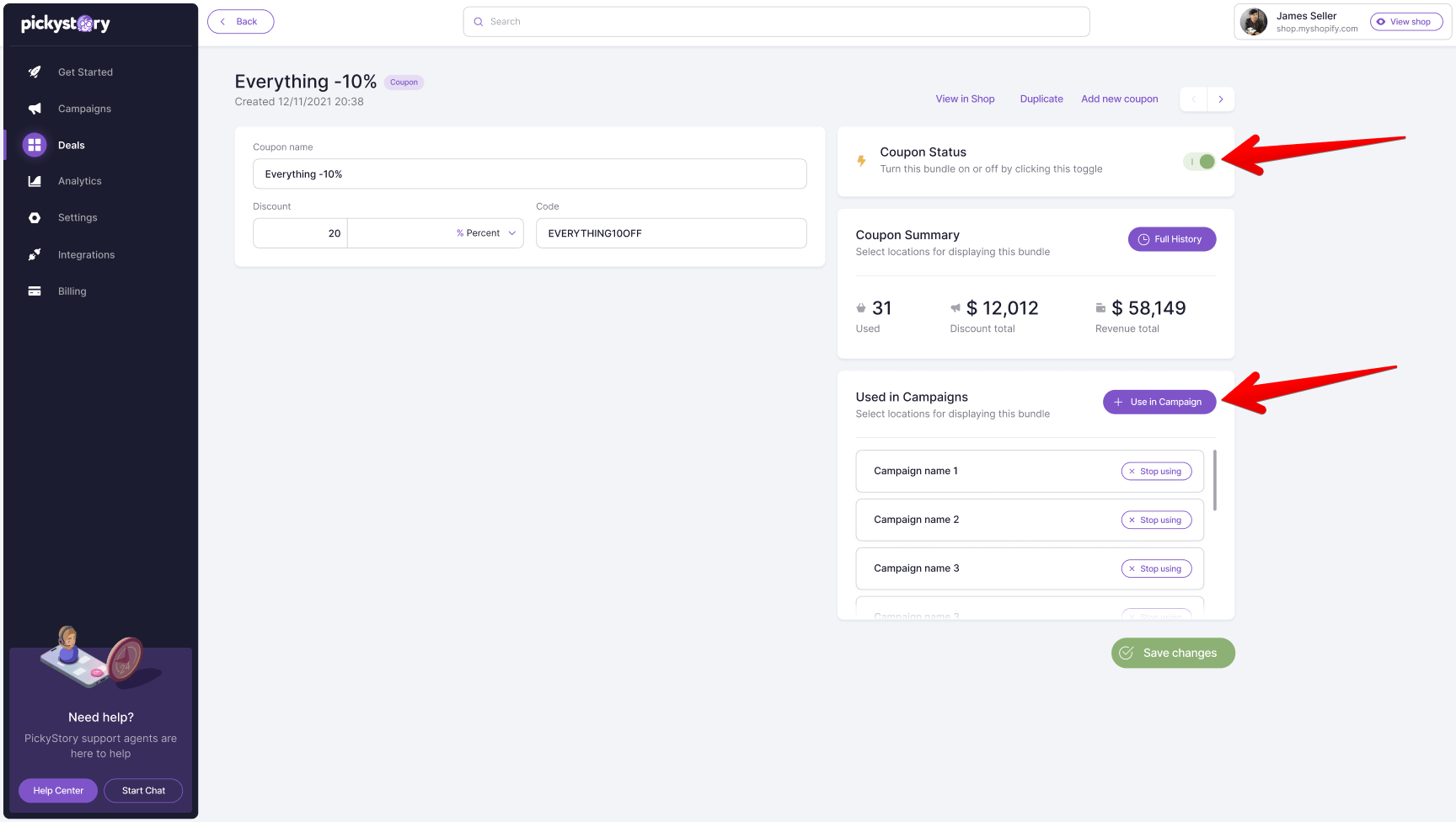The height and width of the screenshot is (822, 1456).
Task: Open Analytics from the sidebar
Action: (x=34, y=180)
